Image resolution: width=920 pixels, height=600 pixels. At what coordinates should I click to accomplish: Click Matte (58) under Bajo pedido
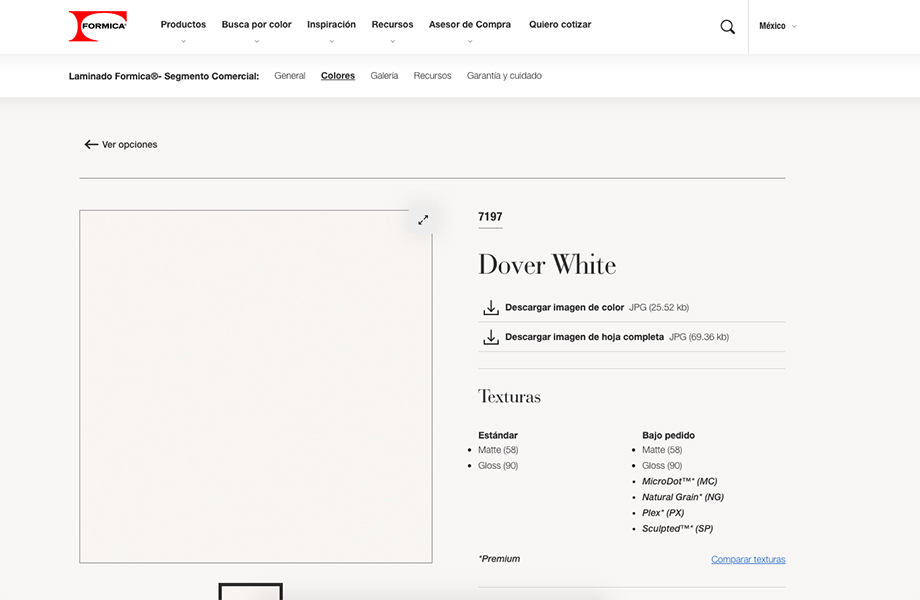662,450
